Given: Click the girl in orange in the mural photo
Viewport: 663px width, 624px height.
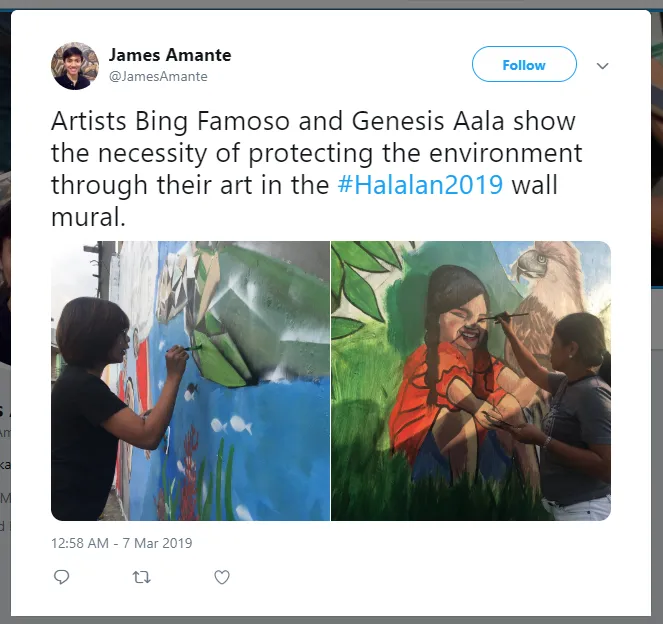Looking at the screenshot, I should coord(448,372).
